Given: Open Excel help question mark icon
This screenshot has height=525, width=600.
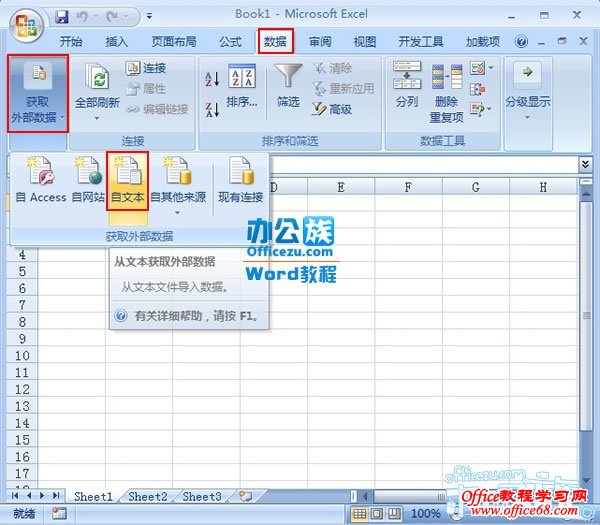Looking at the screenshot, I should 521,41.
